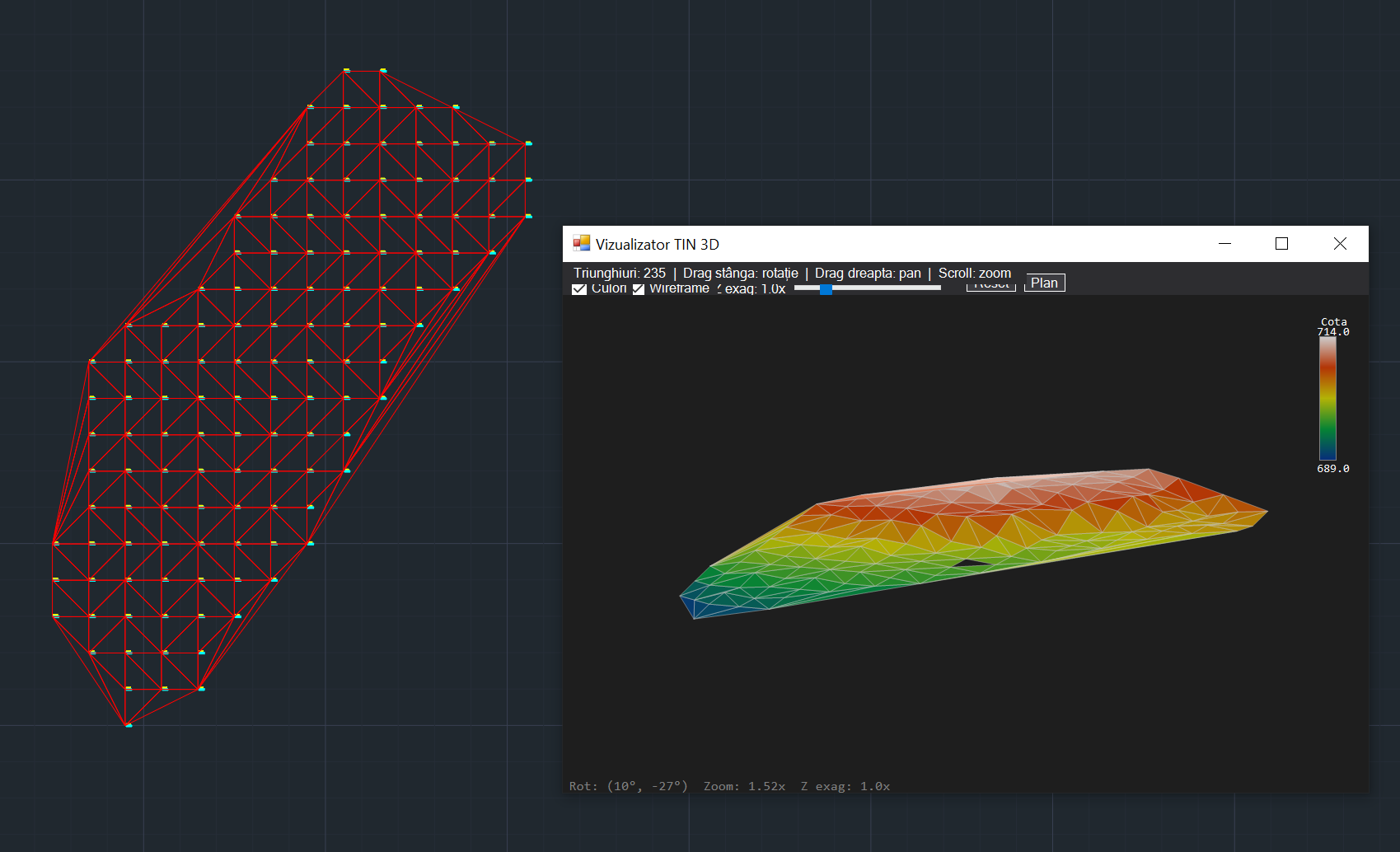Click the right end of Z exag slider track
Viewport: 1400px width, 852px height.
point(938,288)
